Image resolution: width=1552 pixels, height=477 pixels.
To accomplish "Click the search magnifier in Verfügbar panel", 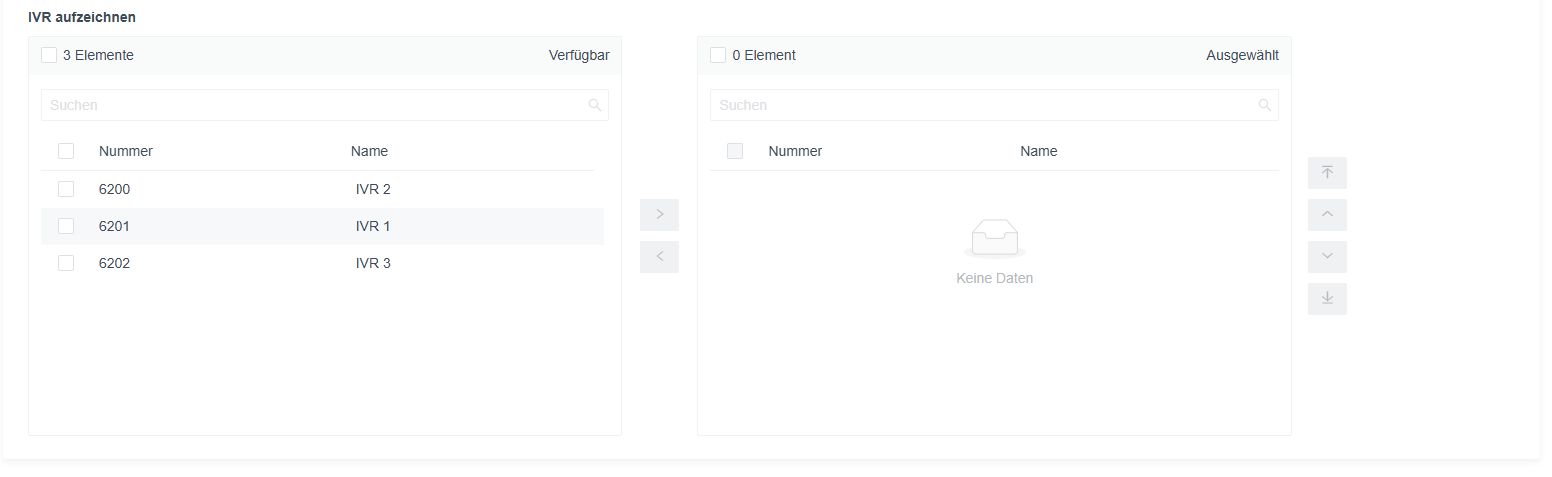I will [x=595, y=105].
